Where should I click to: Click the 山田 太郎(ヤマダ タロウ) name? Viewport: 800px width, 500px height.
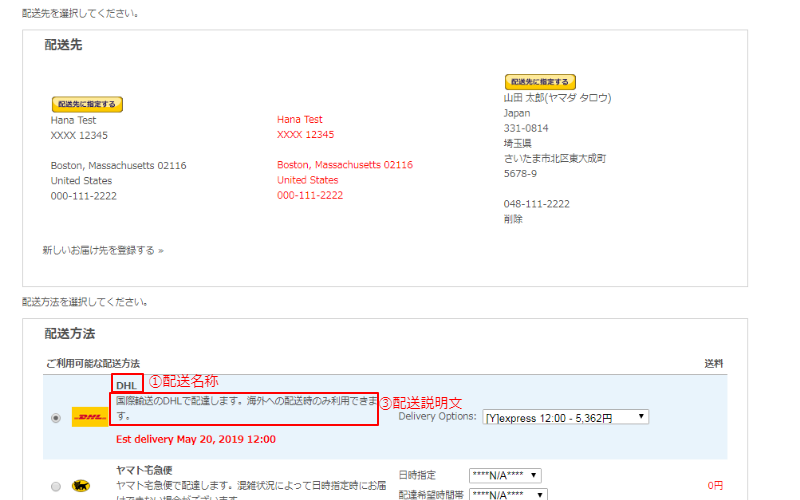point(557,98)
